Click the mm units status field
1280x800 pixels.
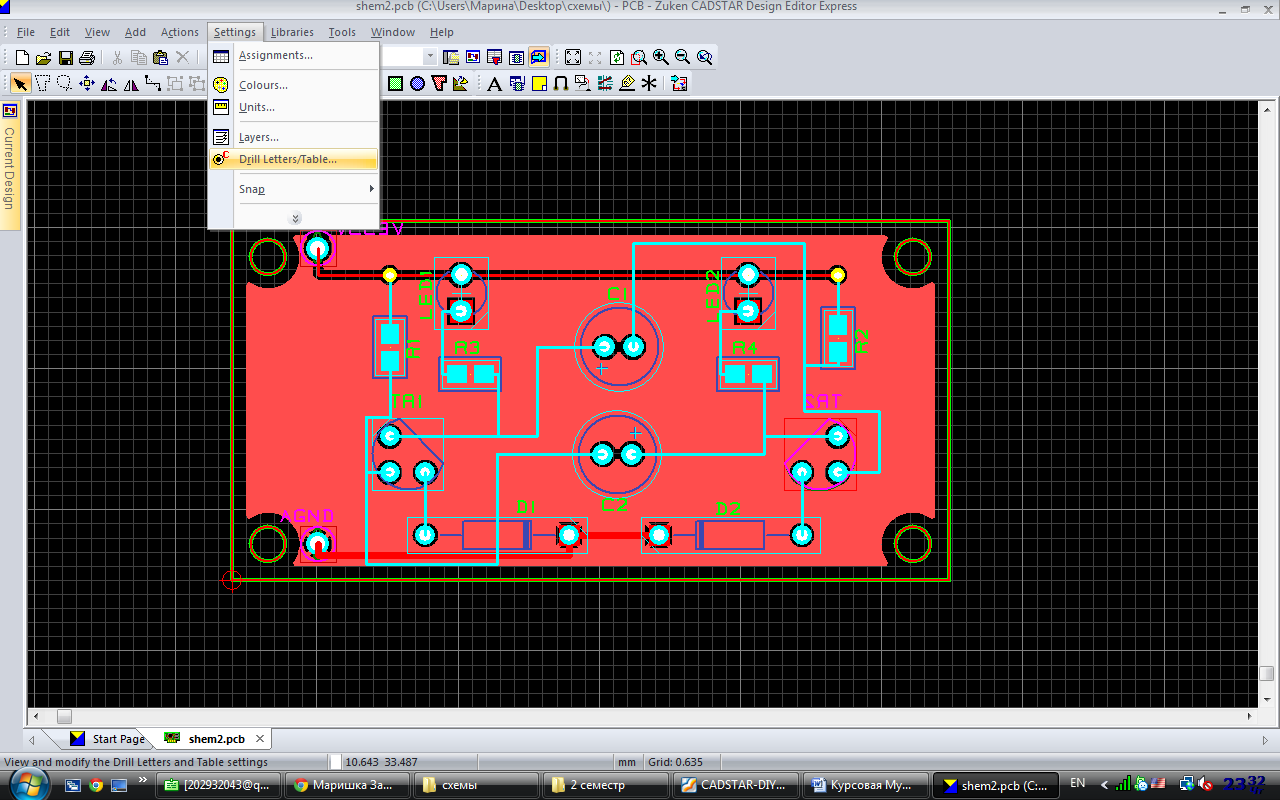[x=627, y=762]
